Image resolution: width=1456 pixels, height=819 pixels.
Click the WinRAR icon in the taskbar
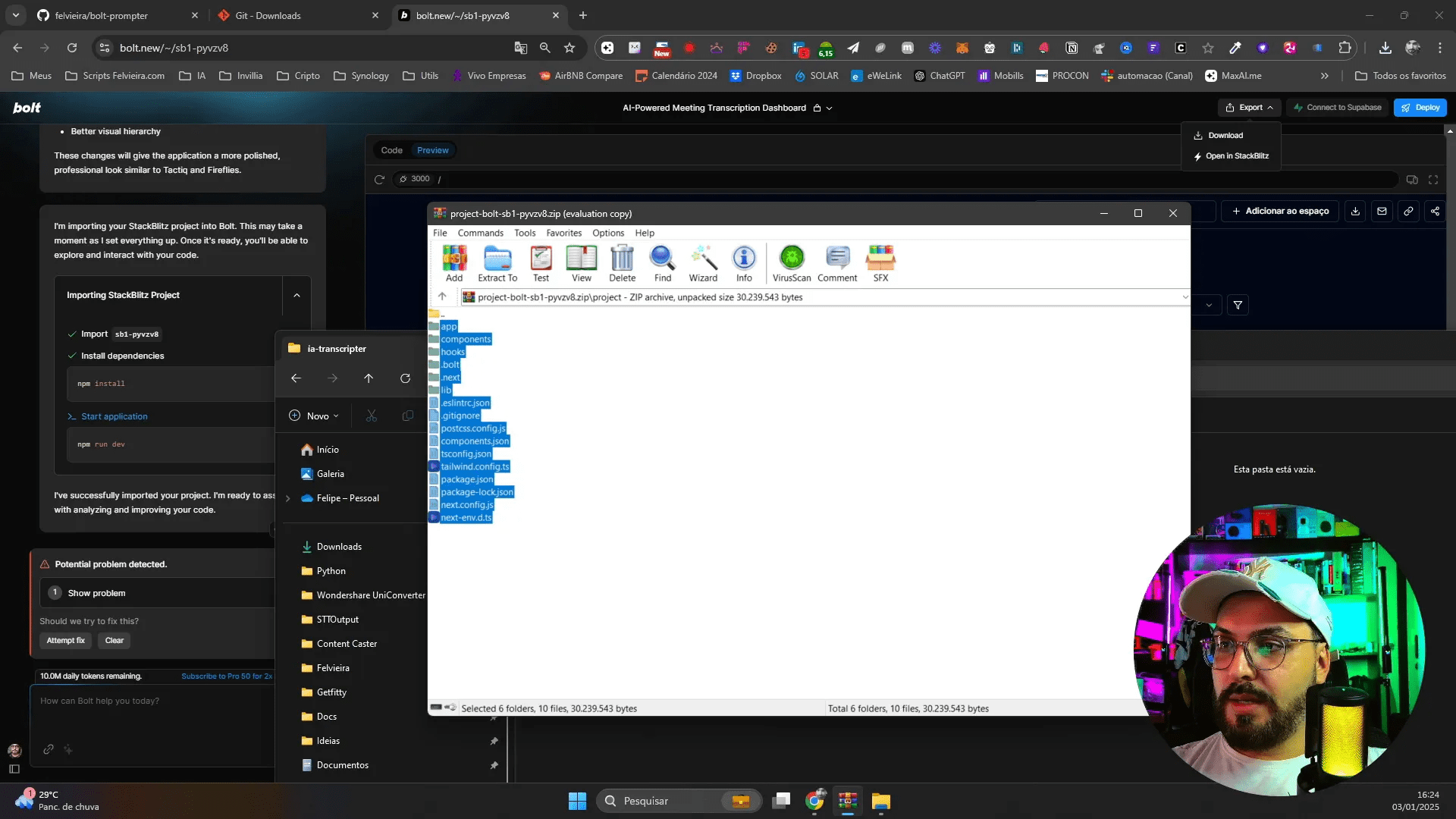point(848,801)
